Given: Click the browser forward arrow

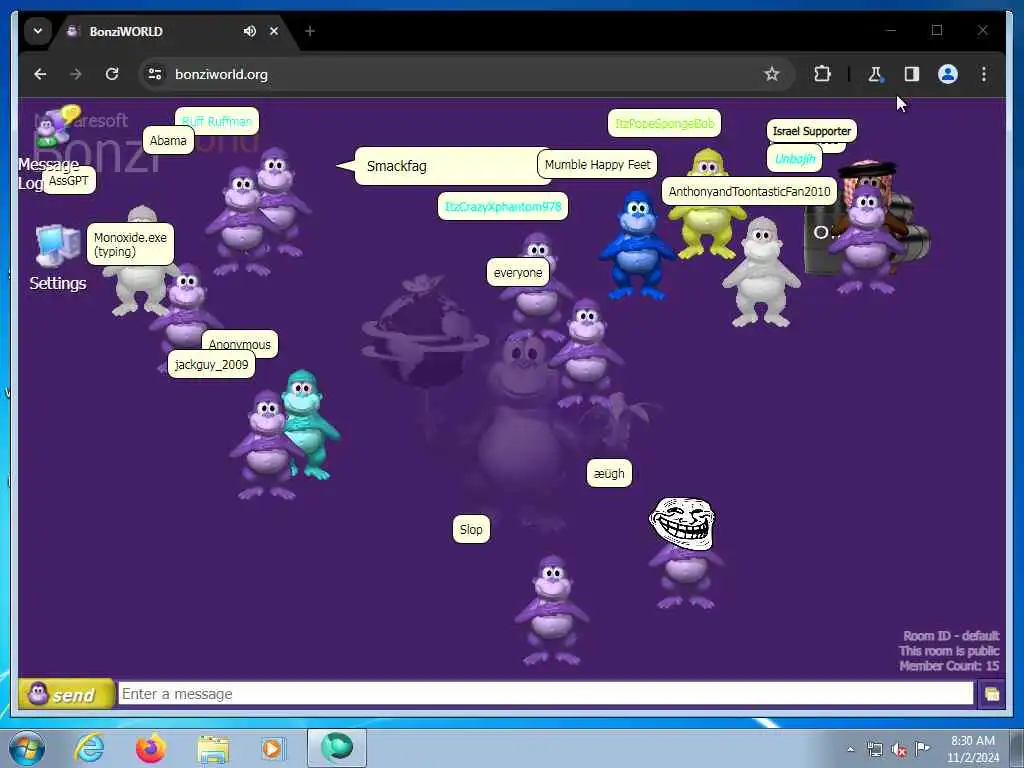Looking at the screenshot, I should tap(76, 74).
